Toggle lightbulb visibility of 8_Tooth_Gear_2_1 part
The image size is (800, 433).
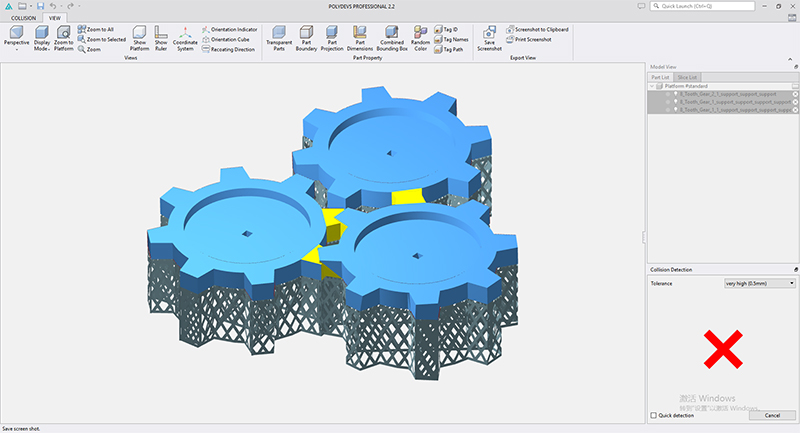pyautogui.click(x=676, y=94)
